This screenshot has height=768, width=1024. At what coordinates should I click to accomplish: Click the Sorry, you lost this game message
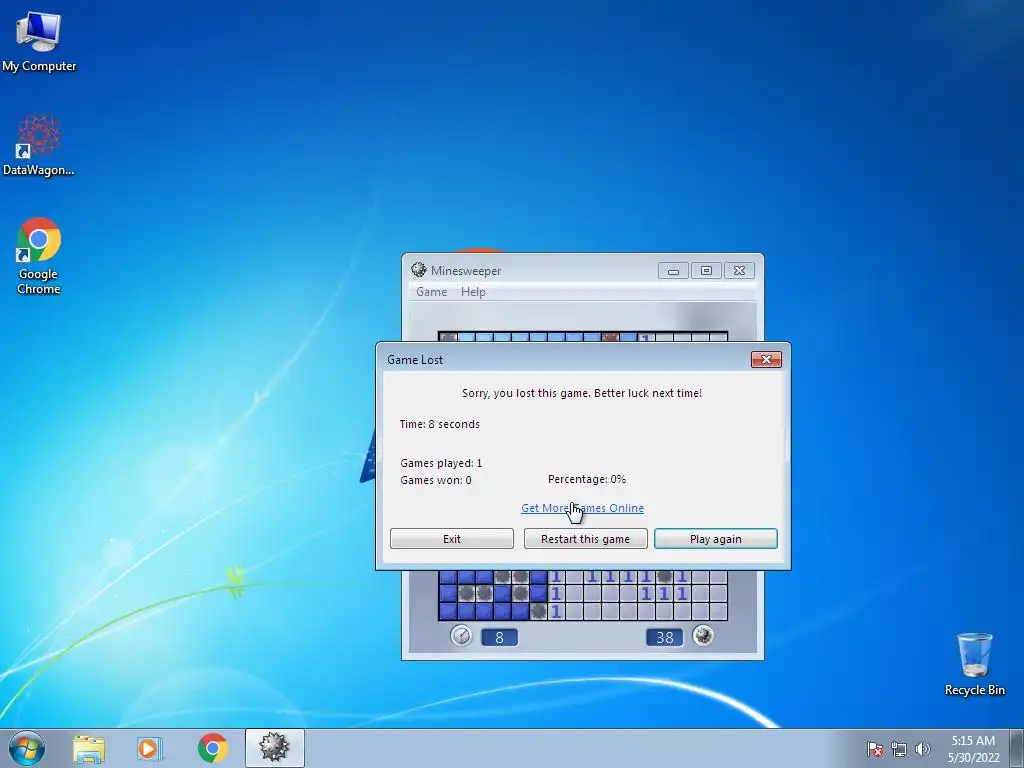coord(581,393)
